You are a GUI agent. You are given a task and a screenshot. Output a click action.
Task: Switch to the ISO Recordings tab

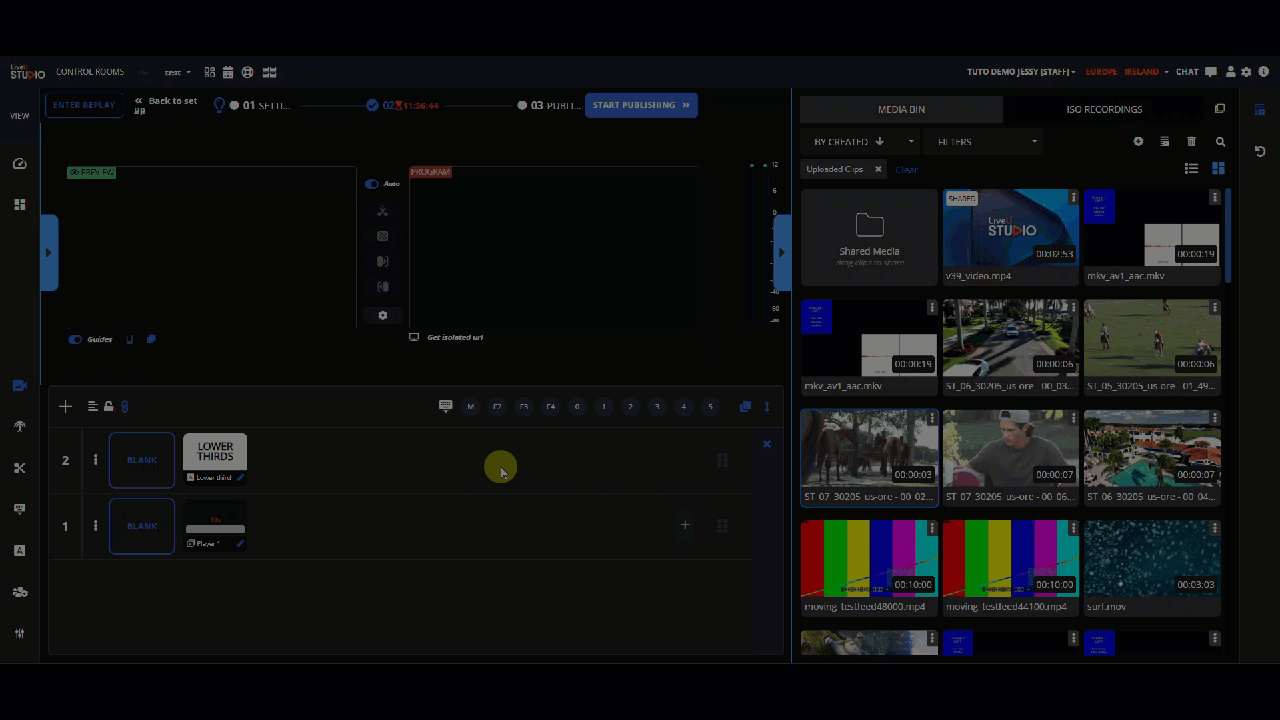1104,109
